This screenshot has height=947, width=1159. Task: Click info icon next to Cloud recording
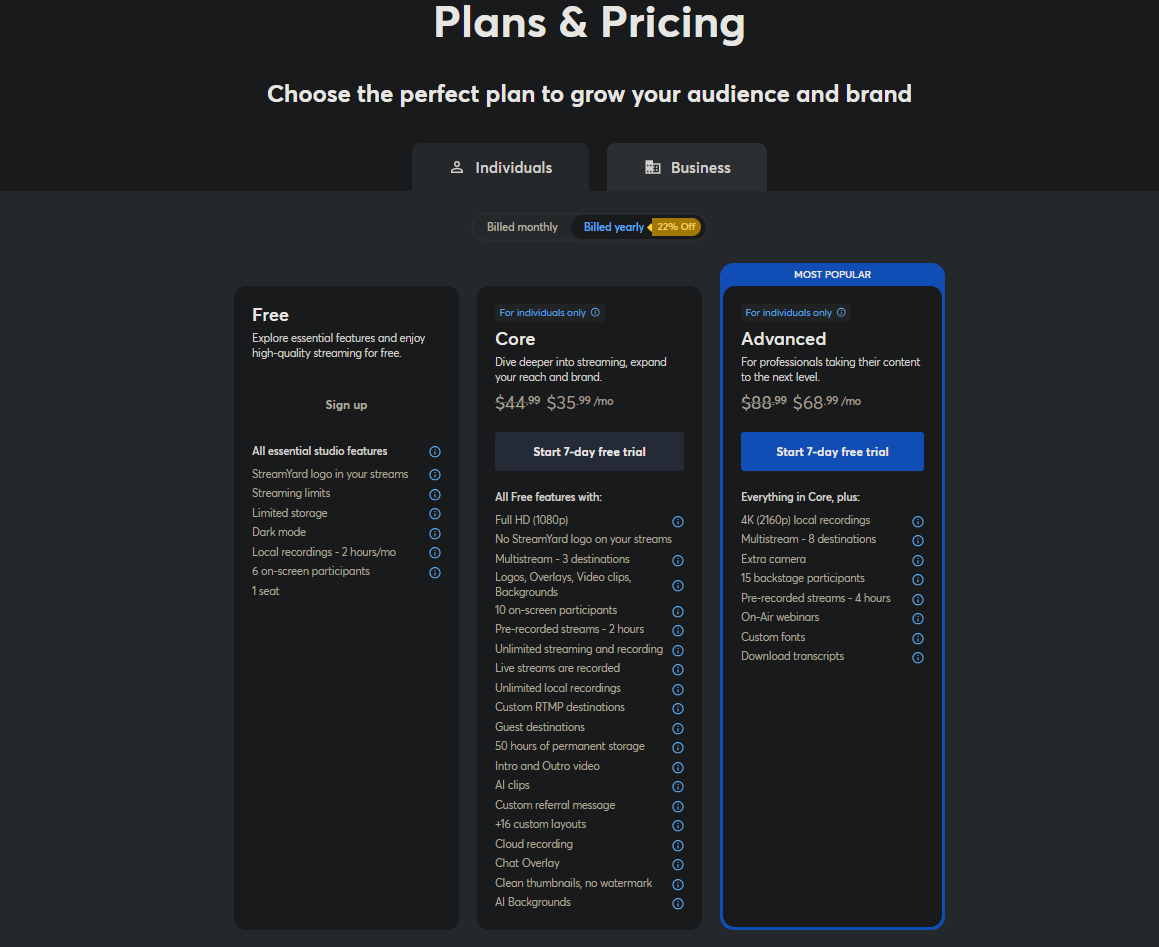click(678, 845)
